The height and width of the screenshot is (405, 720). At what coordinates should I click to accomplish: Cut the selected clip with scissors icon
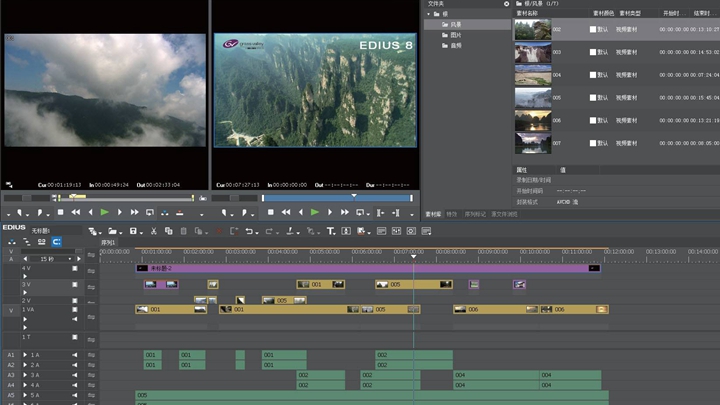click(154, 231)
